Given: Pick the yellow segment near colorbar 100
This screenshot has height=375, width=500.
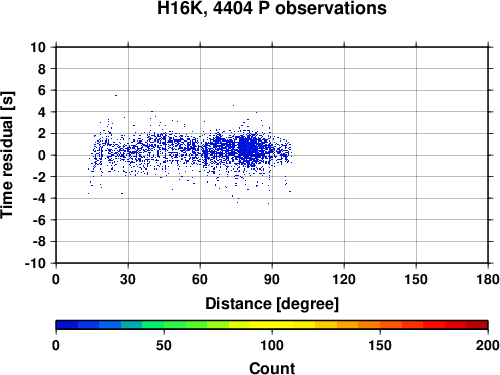Looking at the screenshot, I should 272,325.
